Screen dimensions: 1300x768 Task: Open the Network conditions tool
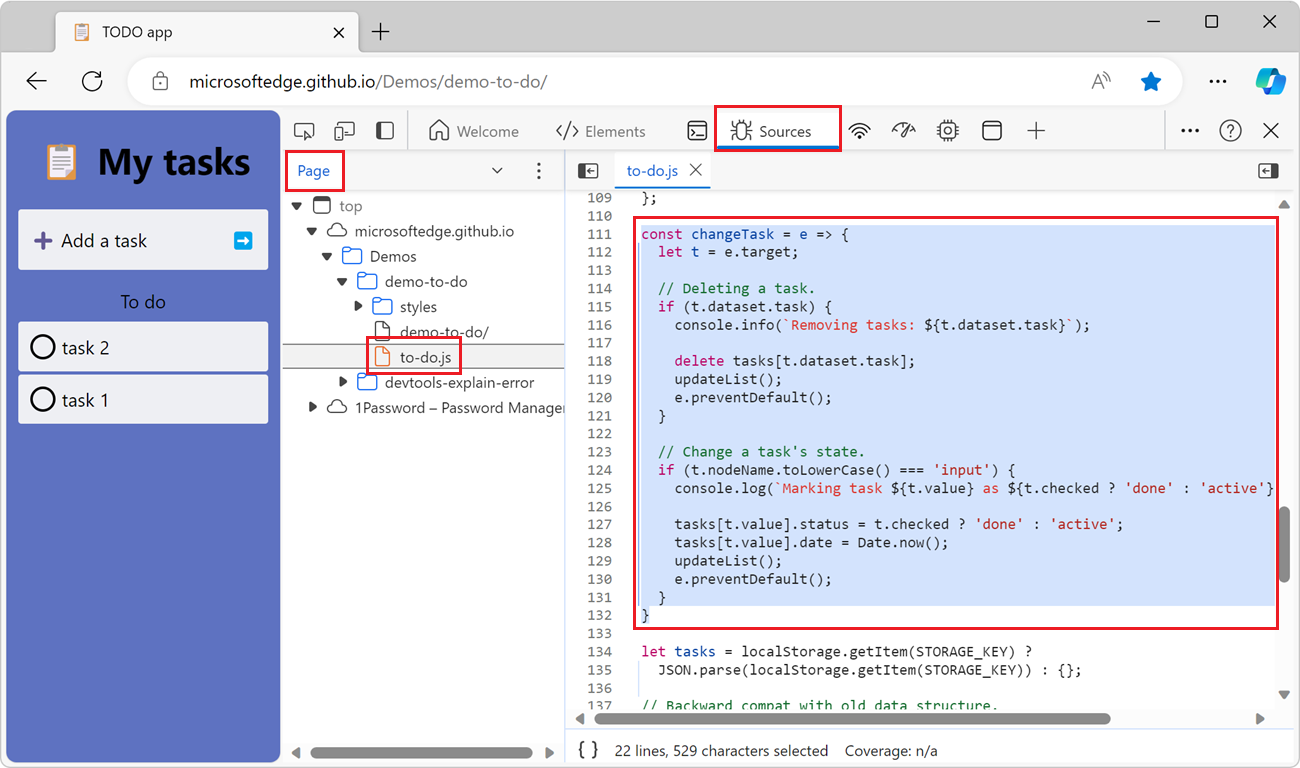[860, 130]
